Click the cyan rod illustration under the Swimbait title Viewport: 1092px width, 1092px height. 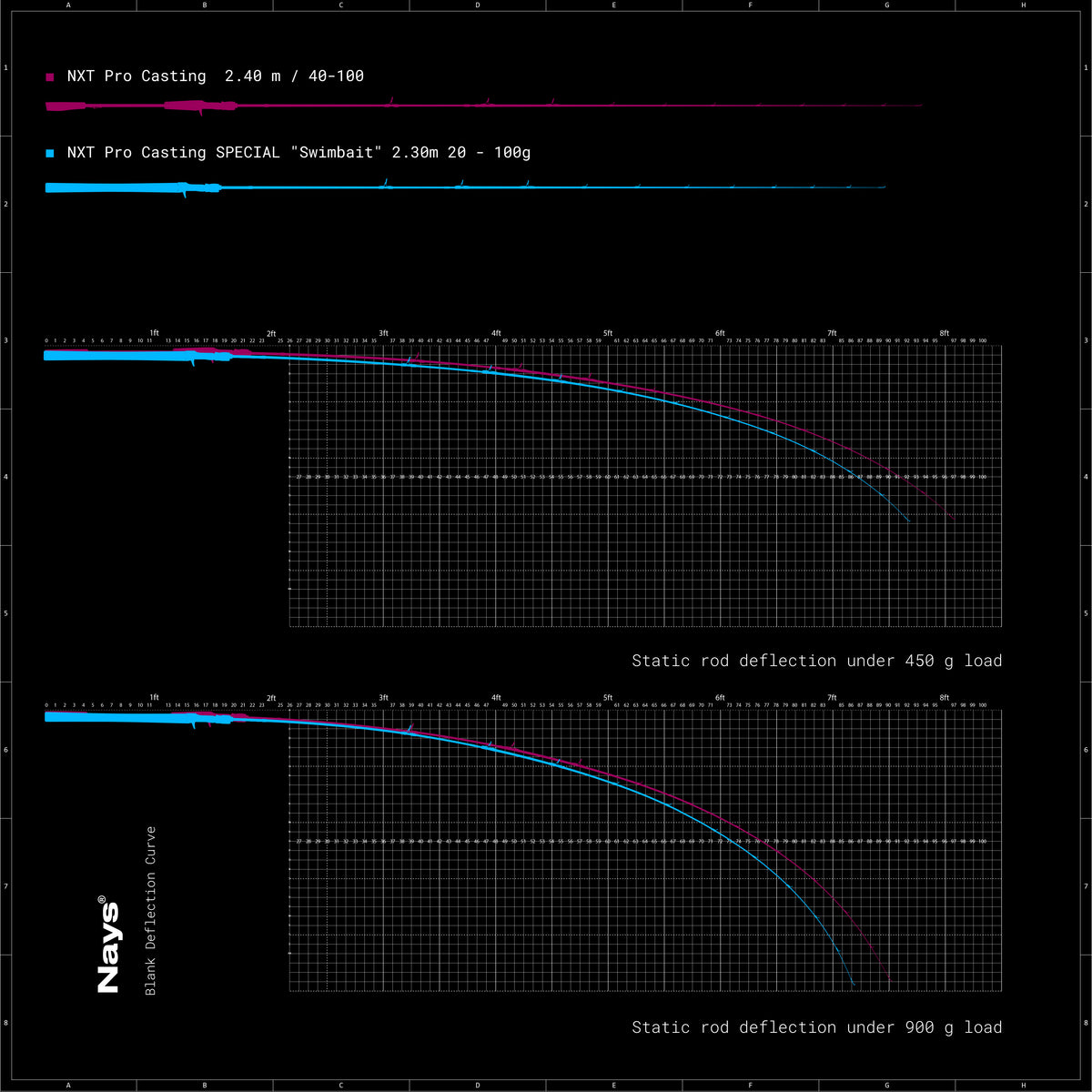point(465,187)
